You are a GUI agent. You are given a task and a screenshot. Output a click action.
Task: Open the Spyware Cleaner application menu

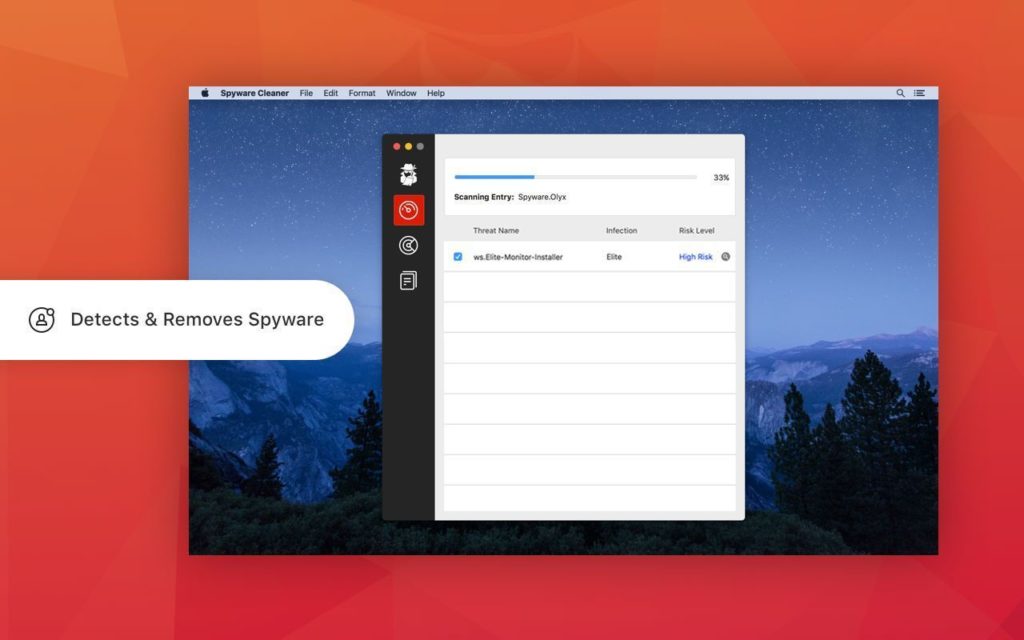click(254, 93)
